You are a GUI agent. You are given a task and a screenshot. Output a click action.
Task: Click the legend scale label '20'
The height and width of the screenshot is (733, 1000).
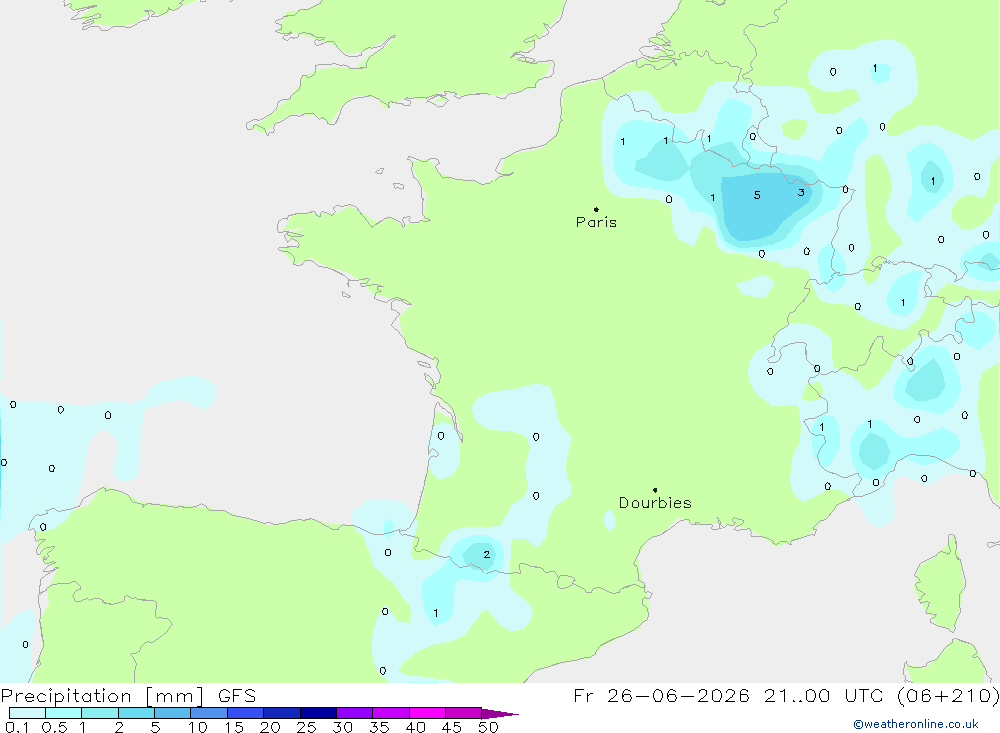pos(270,727)
